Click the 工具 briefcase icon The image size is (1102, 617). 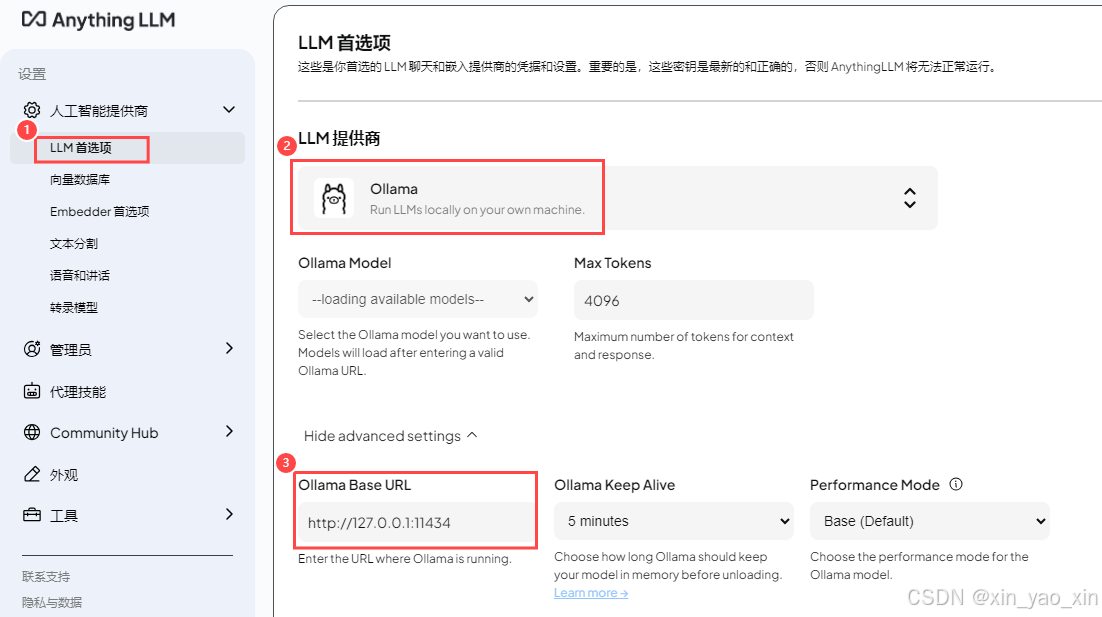click(x=32, y=515)
